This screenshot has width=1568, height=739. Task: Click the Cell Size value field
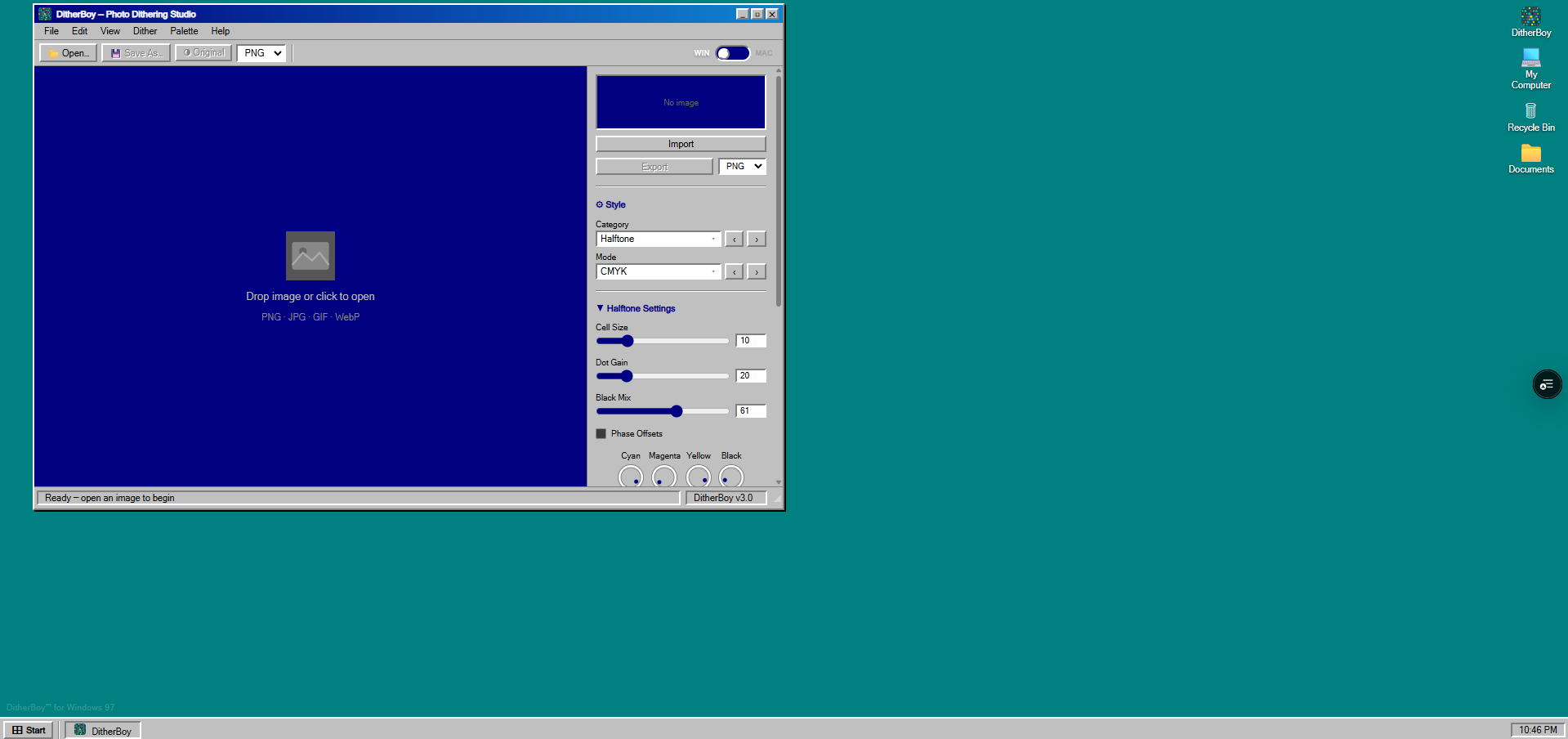[750, 341]
